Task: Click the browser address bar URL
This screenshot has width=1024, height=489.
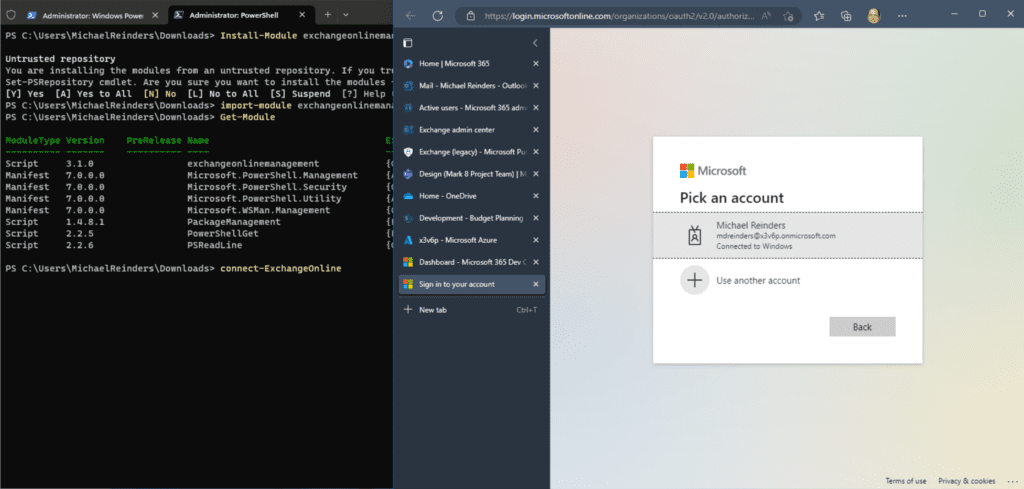Action: (x=617, y=16)
